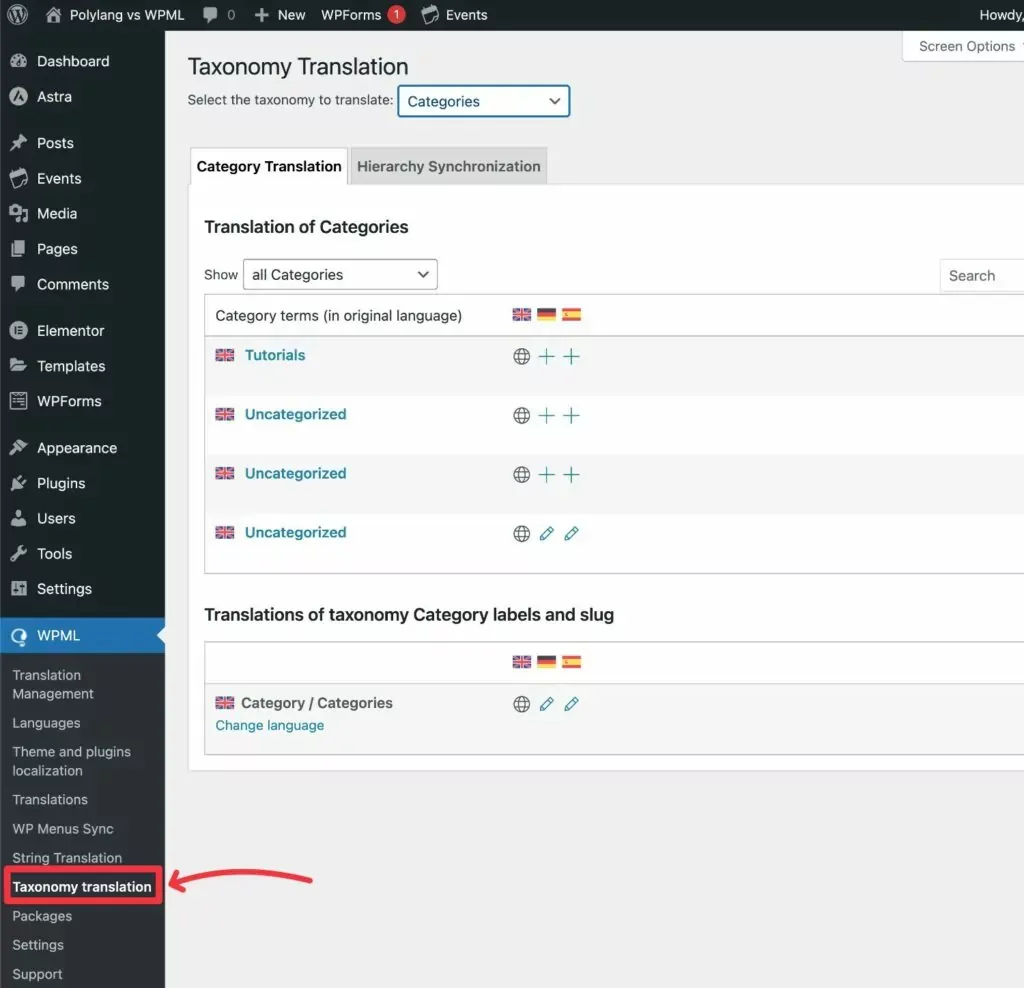
Task: Add German translation for Tutorials category
Action: (546, 357)
